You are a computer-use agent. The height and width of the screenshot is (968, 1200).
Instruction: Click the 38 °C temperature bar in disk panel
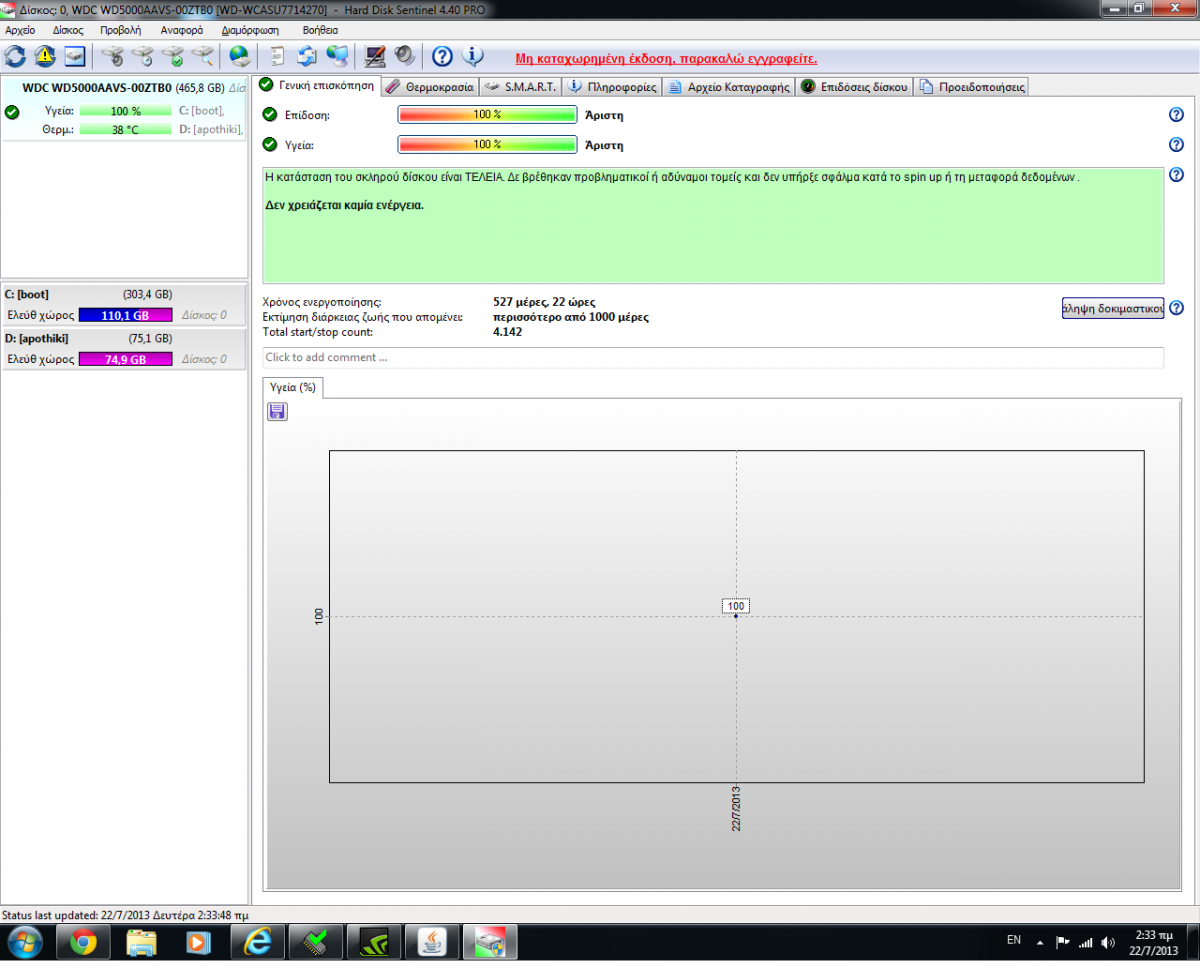tap(125, 130)
